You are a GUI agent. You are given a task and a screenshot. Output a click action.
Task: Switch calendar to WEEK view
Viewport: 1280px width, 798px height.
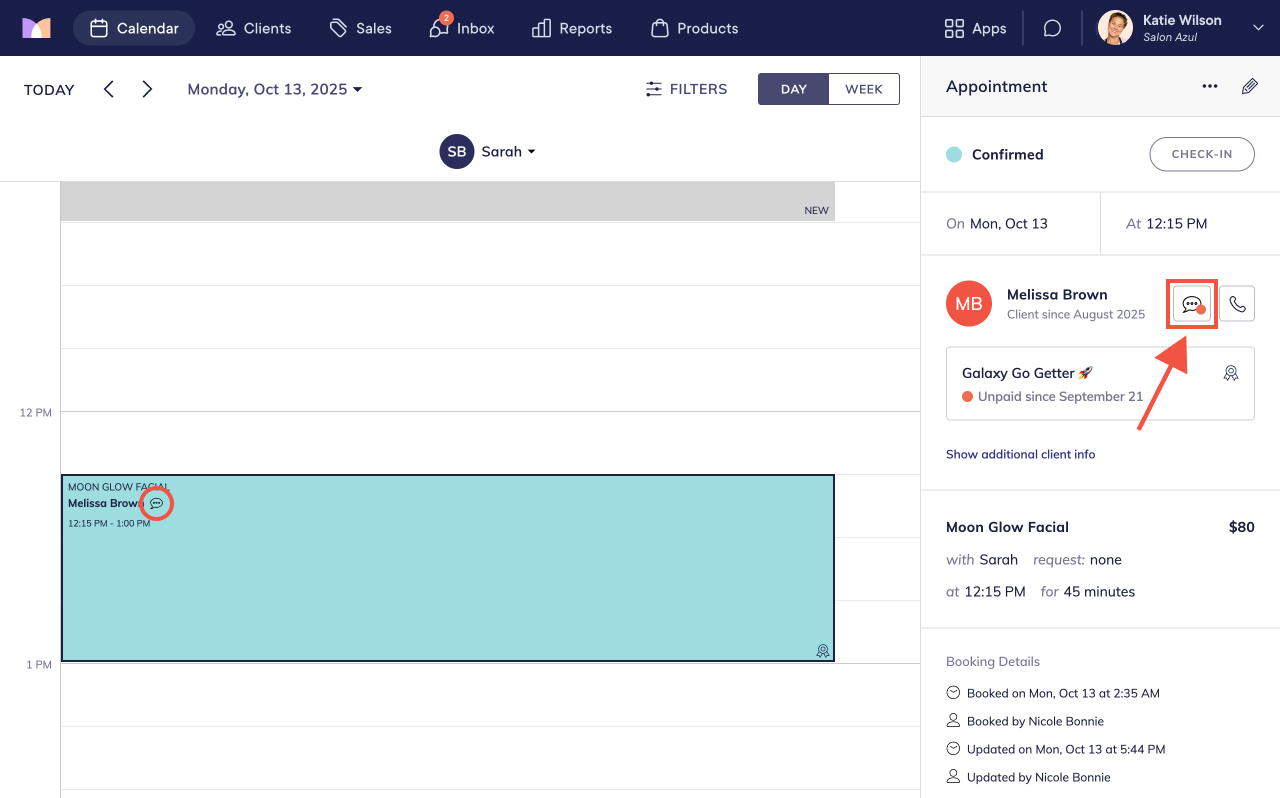[864, 89]
